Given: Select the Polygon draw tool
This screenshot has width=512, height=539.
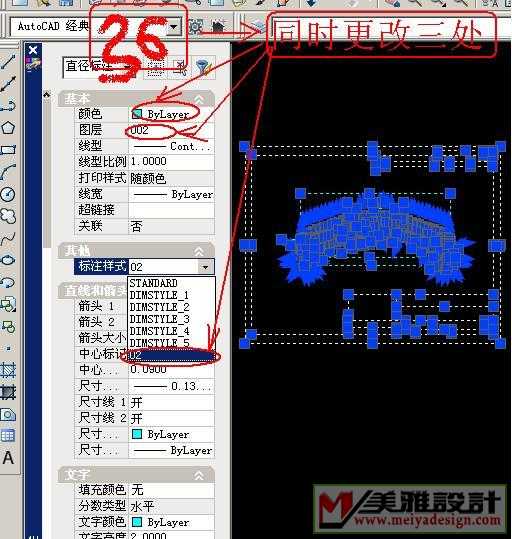Looking at the screenshot, I should click(x=8, y=128).
